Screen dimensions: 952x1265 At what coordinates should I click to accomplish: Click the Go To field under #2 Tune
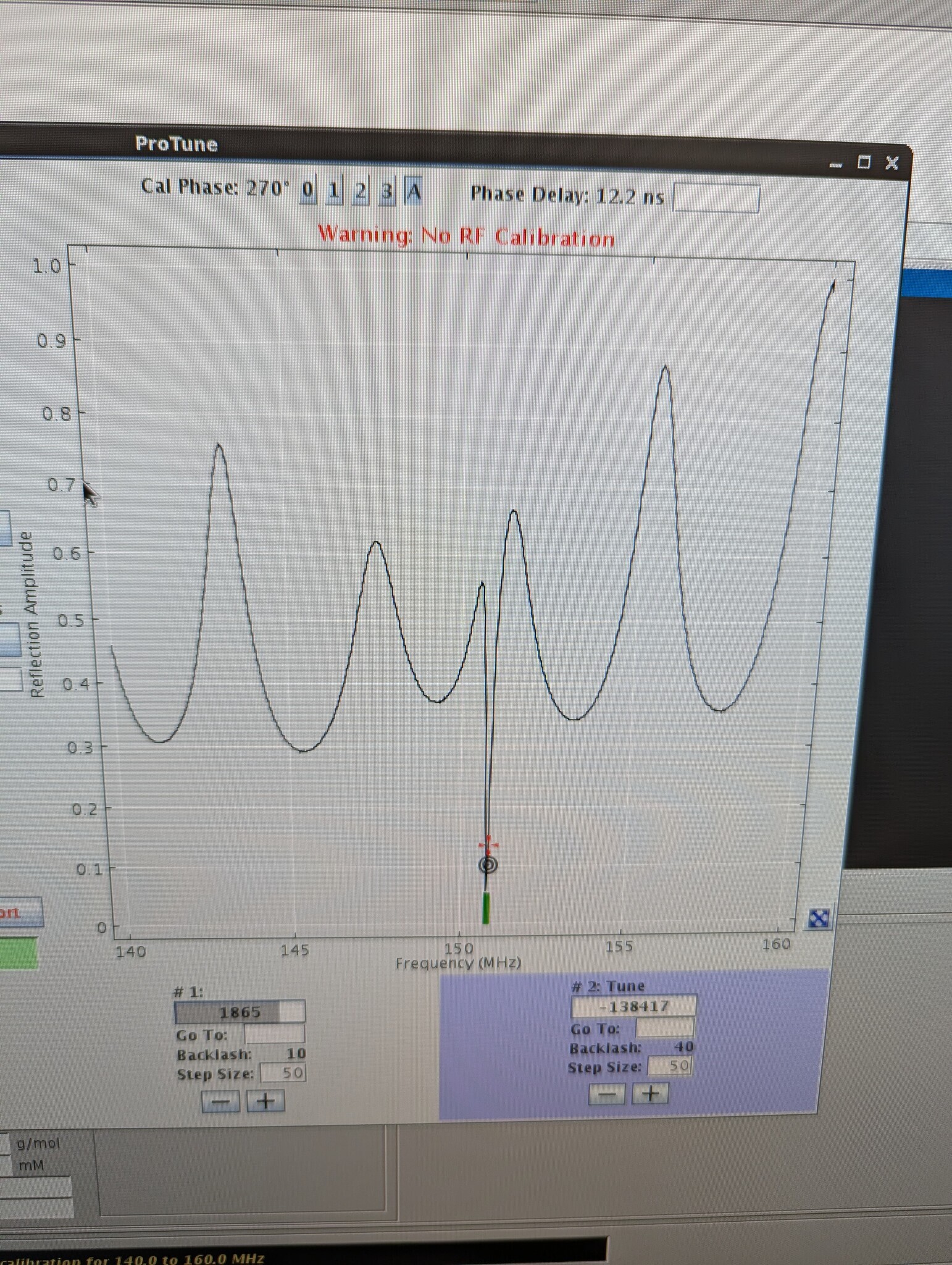pos(664,1028)
